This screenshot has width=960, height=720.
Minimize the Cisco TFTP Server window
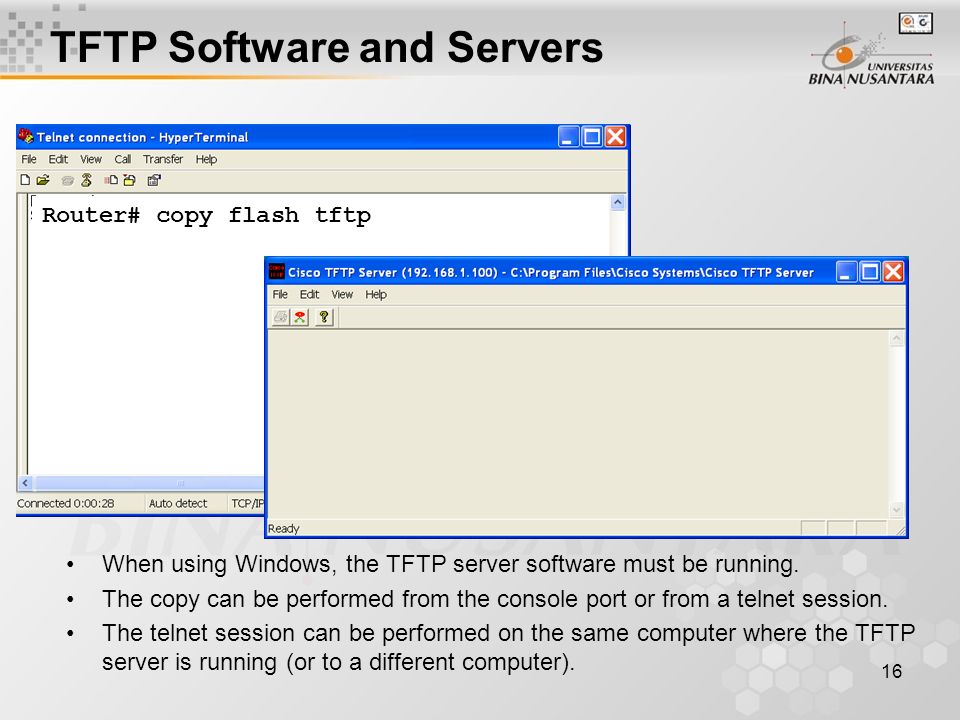tap(847, 272)
